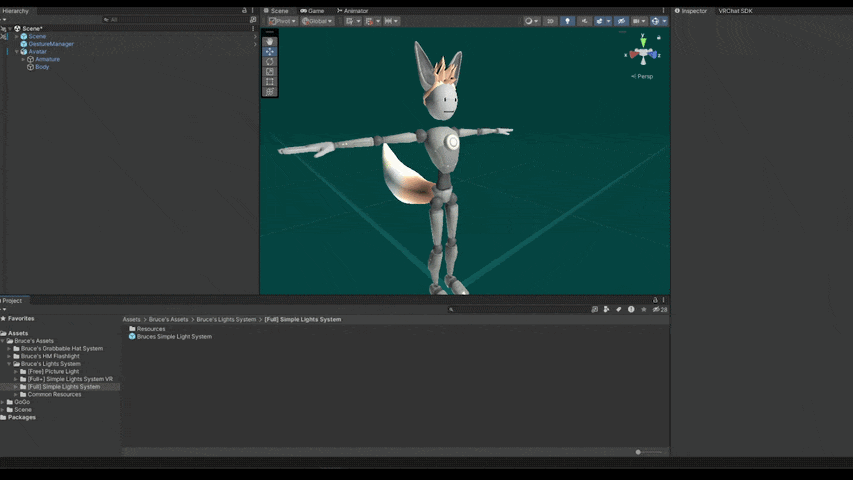Adjust the project icon size slider
This screenshot has height=480, width=853.
[x=648, y=452]
